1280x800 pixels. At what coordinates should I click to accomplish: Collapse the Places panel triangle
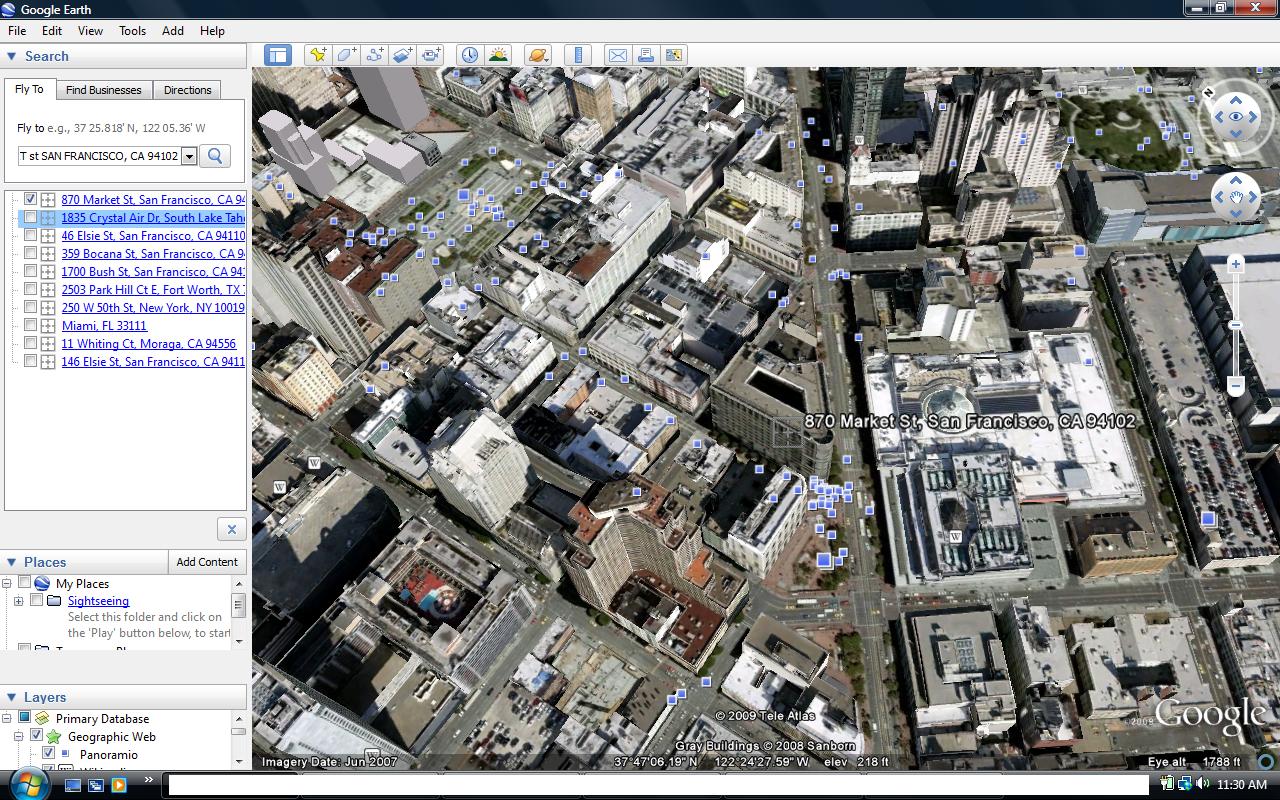click(12, 562)
